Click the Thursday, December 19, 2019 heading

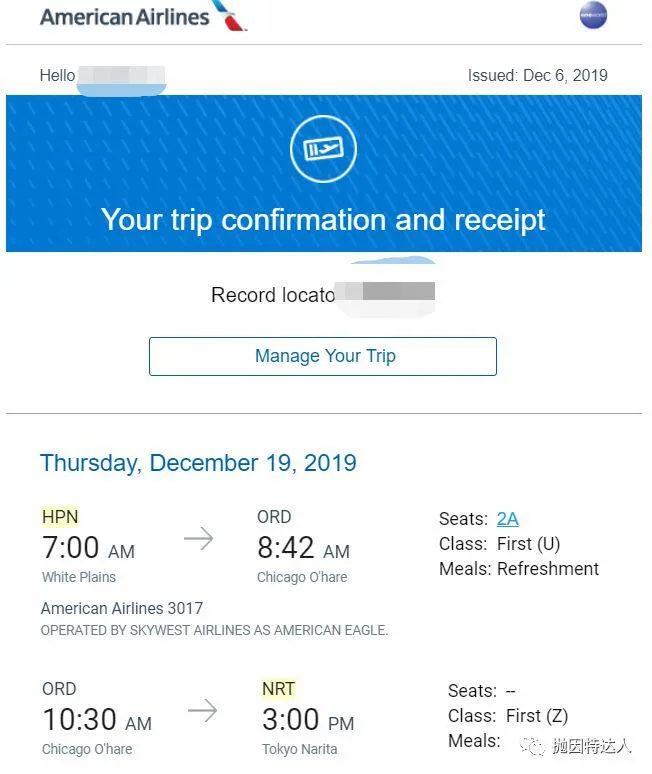(198, 463)
